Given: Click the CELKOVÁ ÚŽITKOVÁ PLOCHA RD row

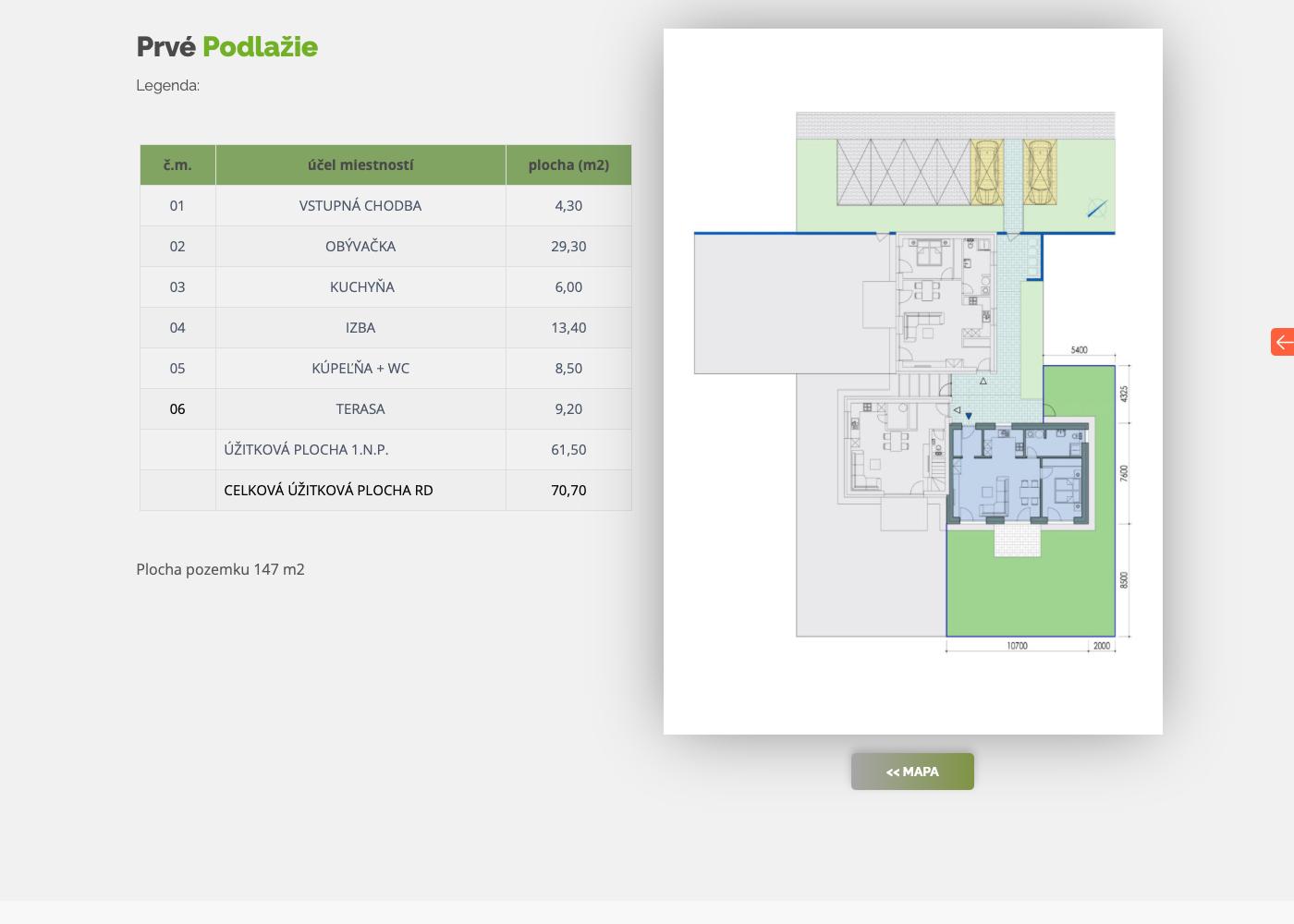Looking at the screenshot, I should click(385, 491).
